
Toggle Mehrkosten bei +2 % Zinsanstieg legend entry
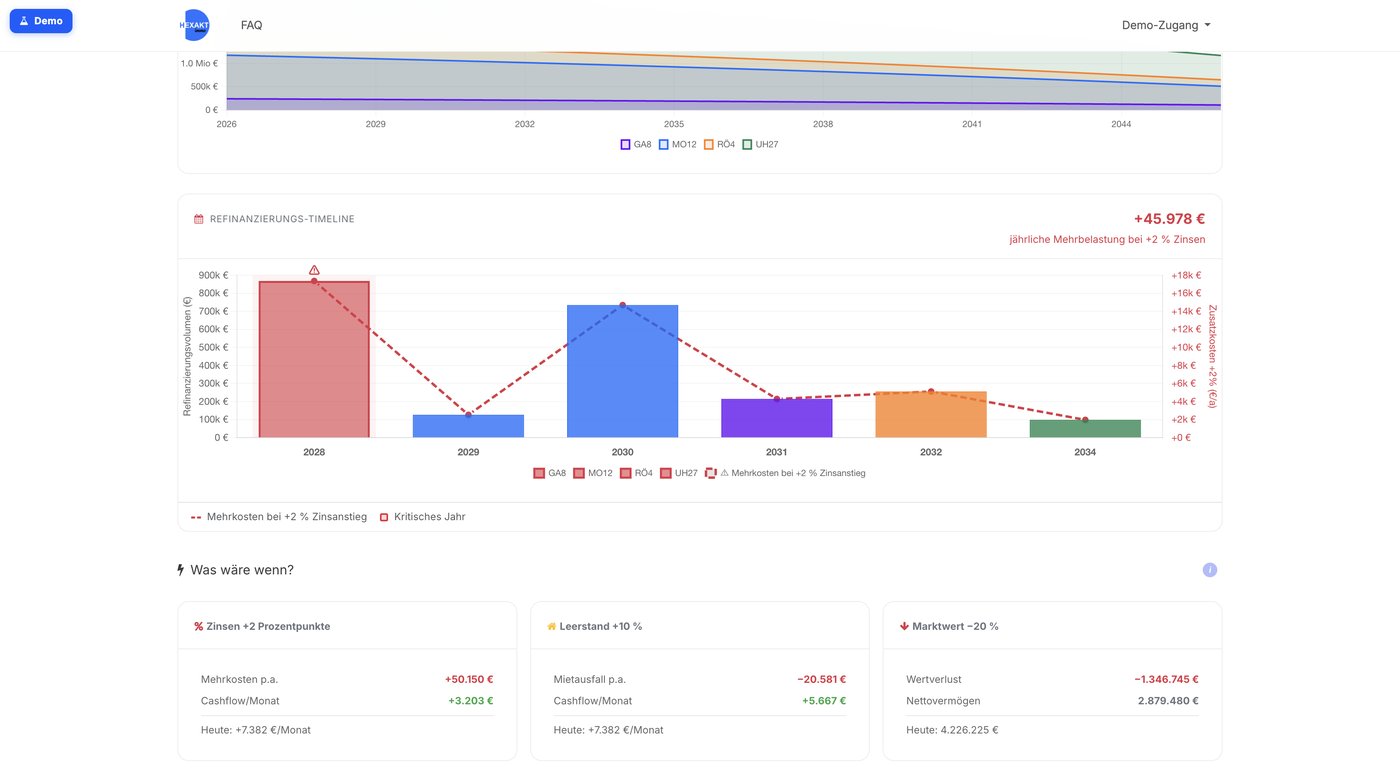[785, 473]
